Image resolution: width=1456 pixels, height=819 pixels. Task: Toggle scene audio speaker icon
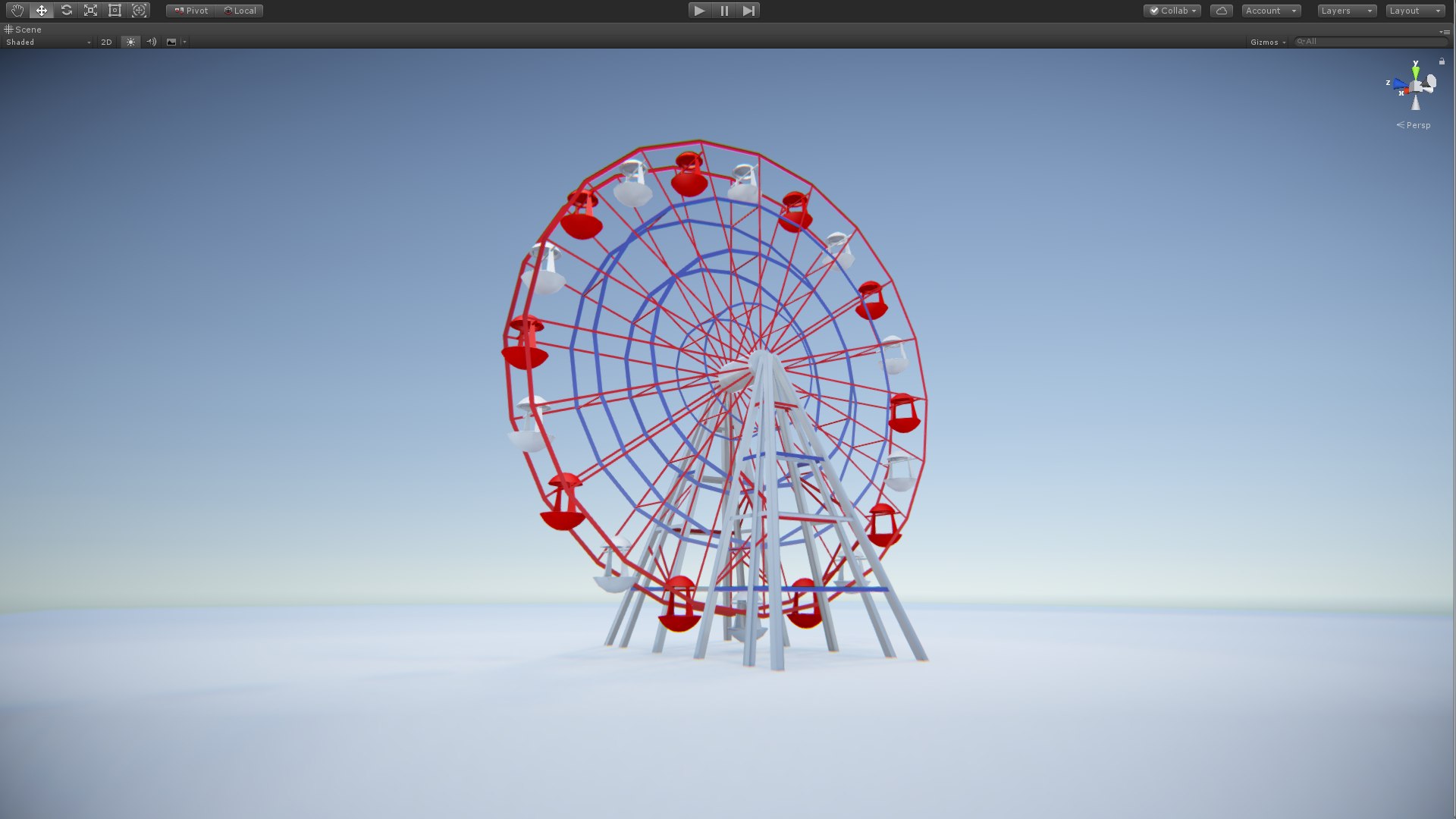point(152,42)
